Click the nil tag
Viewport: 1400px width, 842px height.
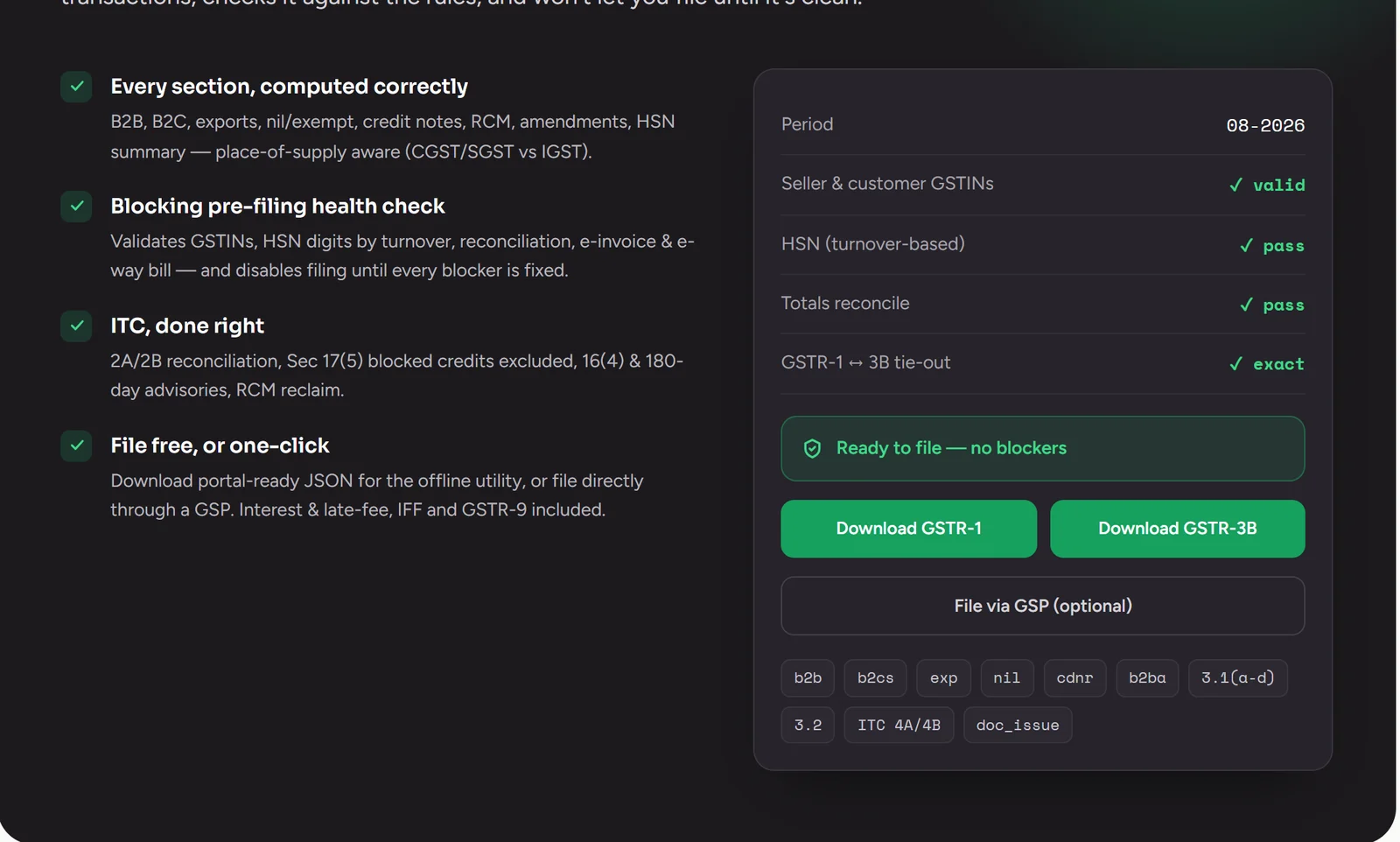1007,678
